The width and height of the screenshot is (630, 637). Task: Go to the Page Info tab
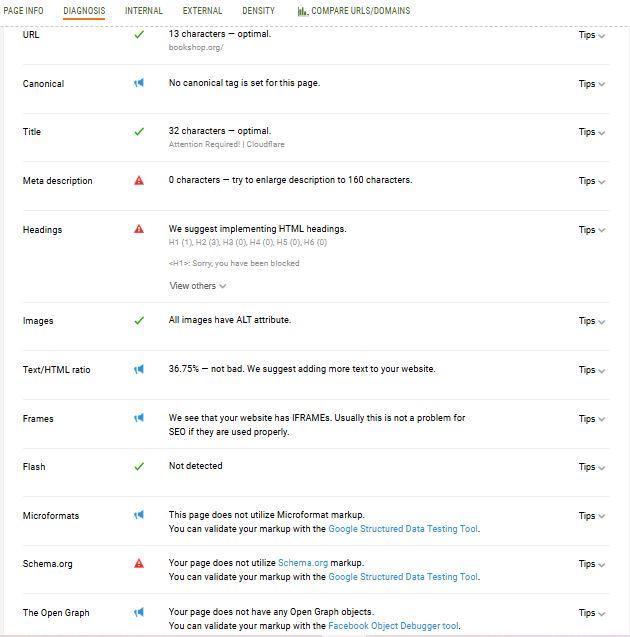tap(23, 11)
